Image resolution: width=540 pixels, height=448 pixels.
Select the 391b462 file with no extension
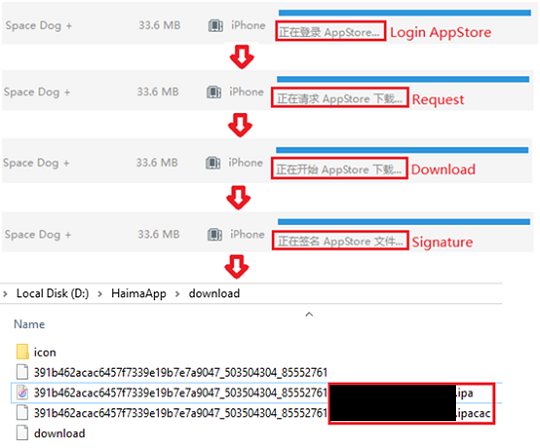click(x=180, y=372)
